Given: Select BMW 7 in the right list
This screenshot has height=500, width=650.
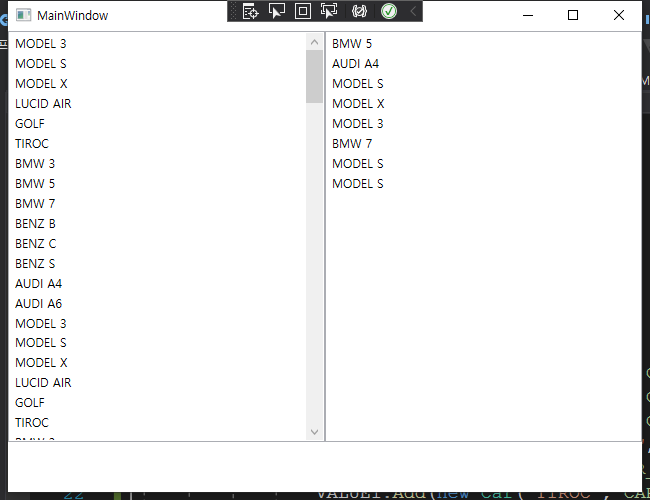Looking at the screenshot, I should pos(483,144).
